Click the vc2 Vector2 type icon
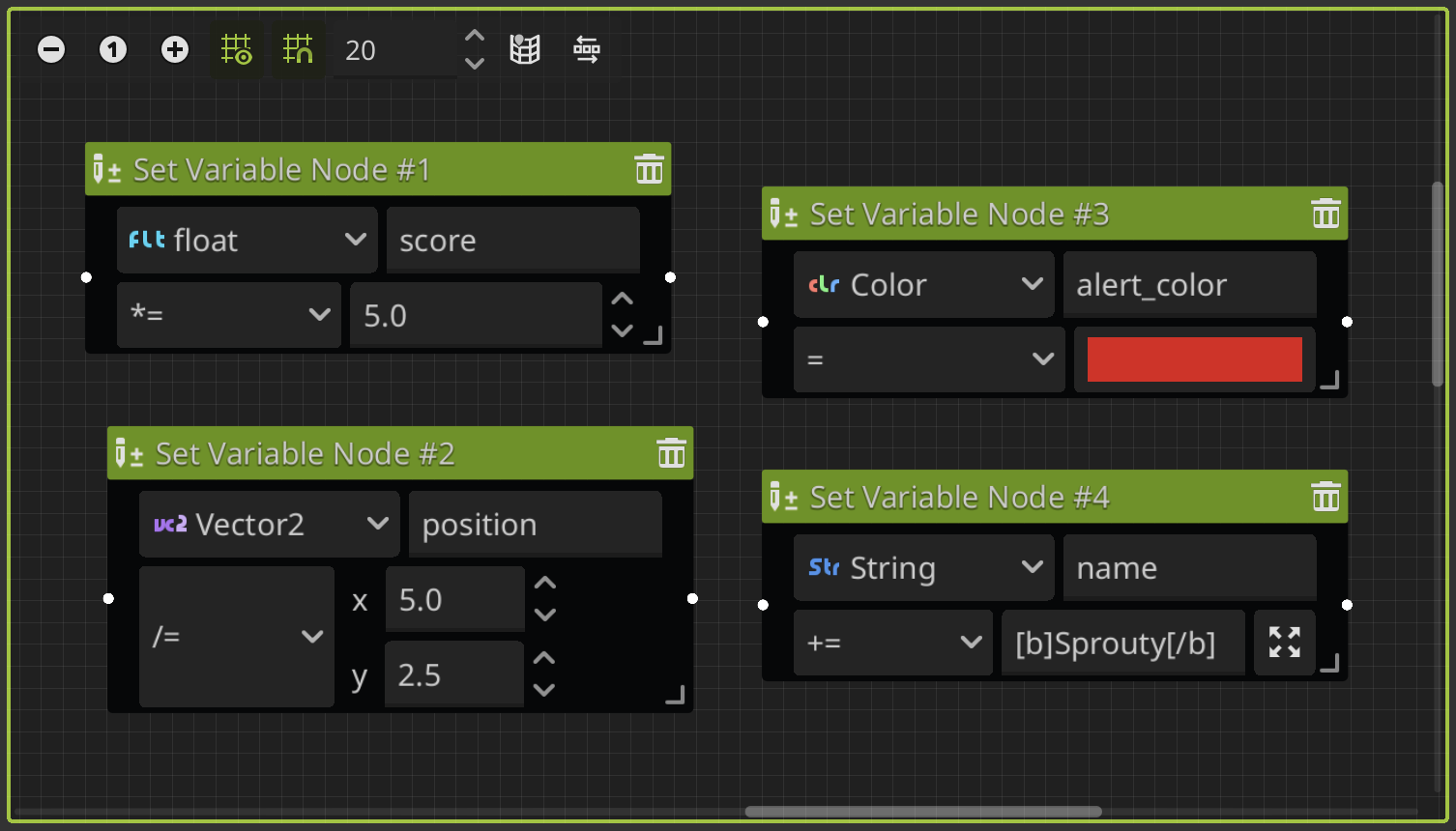The height and width of the screenshot is (831, 1456). (x=169, y=524)
